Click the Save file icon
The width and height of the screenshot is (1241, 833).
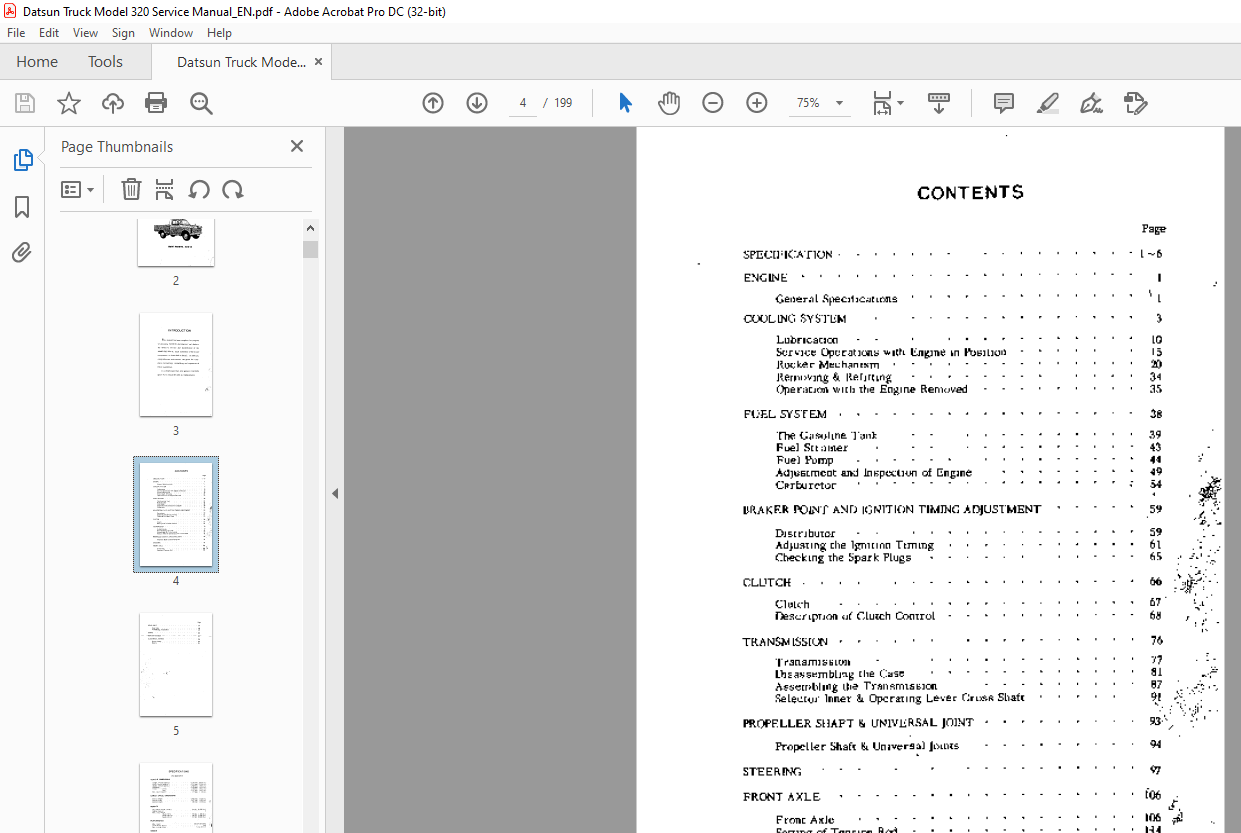pos(25,103)
